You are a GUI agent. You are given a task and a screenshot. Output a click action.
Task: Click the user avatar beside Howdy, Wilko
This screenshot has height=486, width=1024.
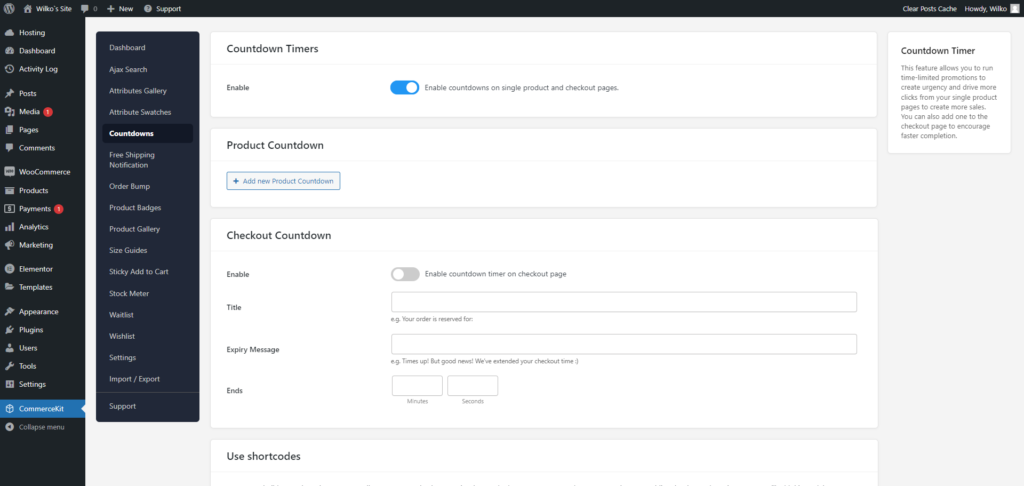pos(1014,8)
